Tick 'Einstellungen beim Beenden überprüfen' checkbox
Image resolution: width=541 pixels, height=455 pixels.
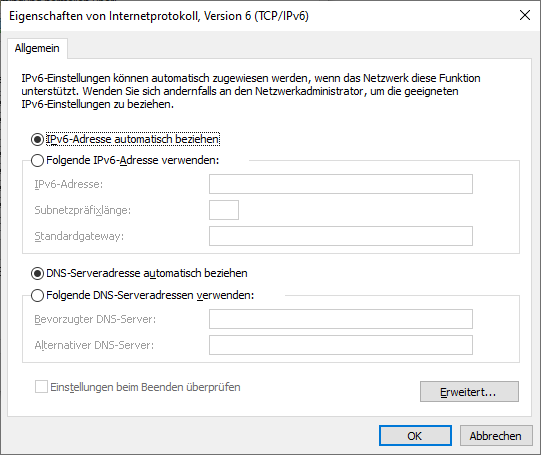click(x=41, y=387)
